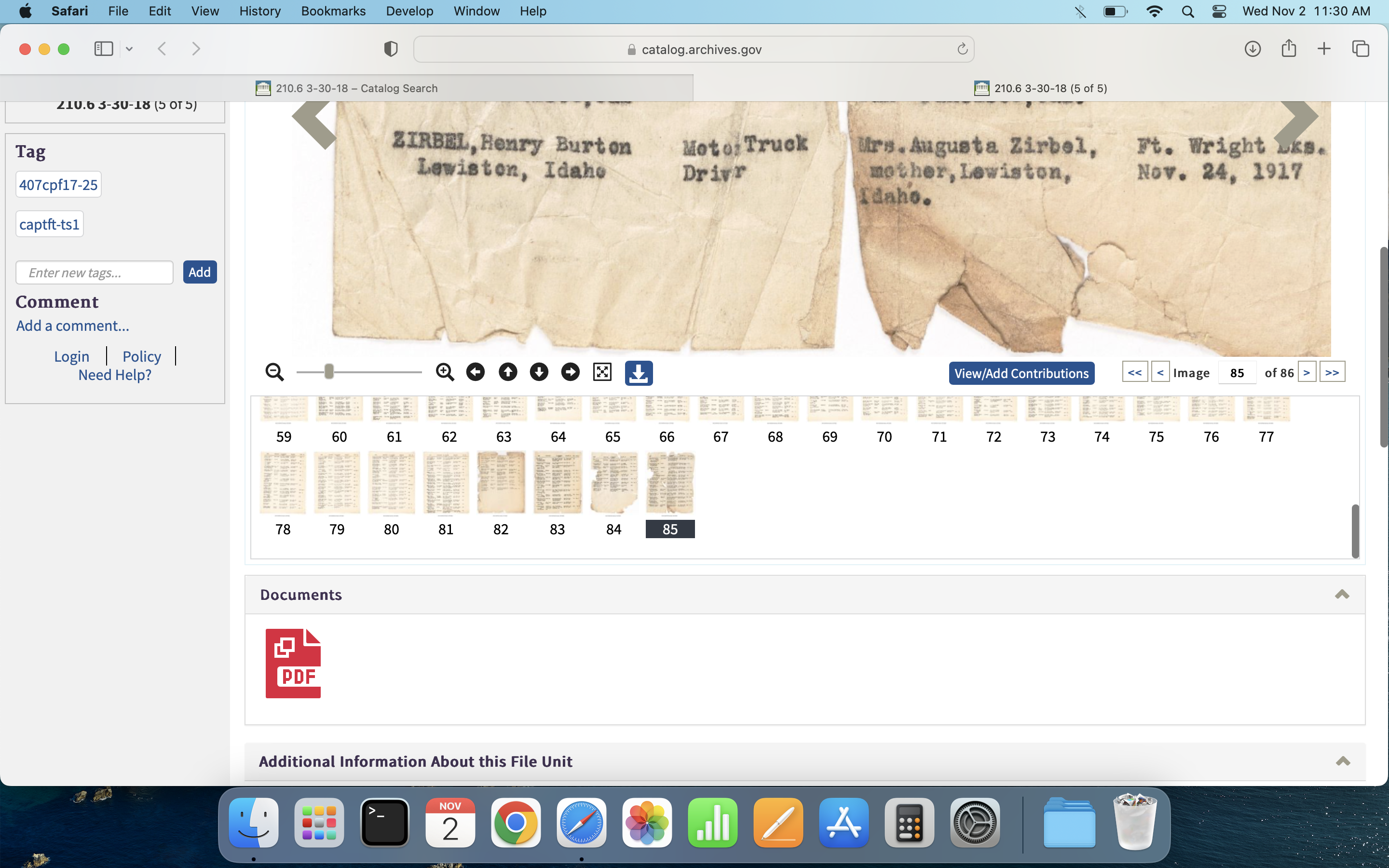Click View/Add Contributions button
This screenshot has height=868, width=1389.
(x=1021, y=373)
